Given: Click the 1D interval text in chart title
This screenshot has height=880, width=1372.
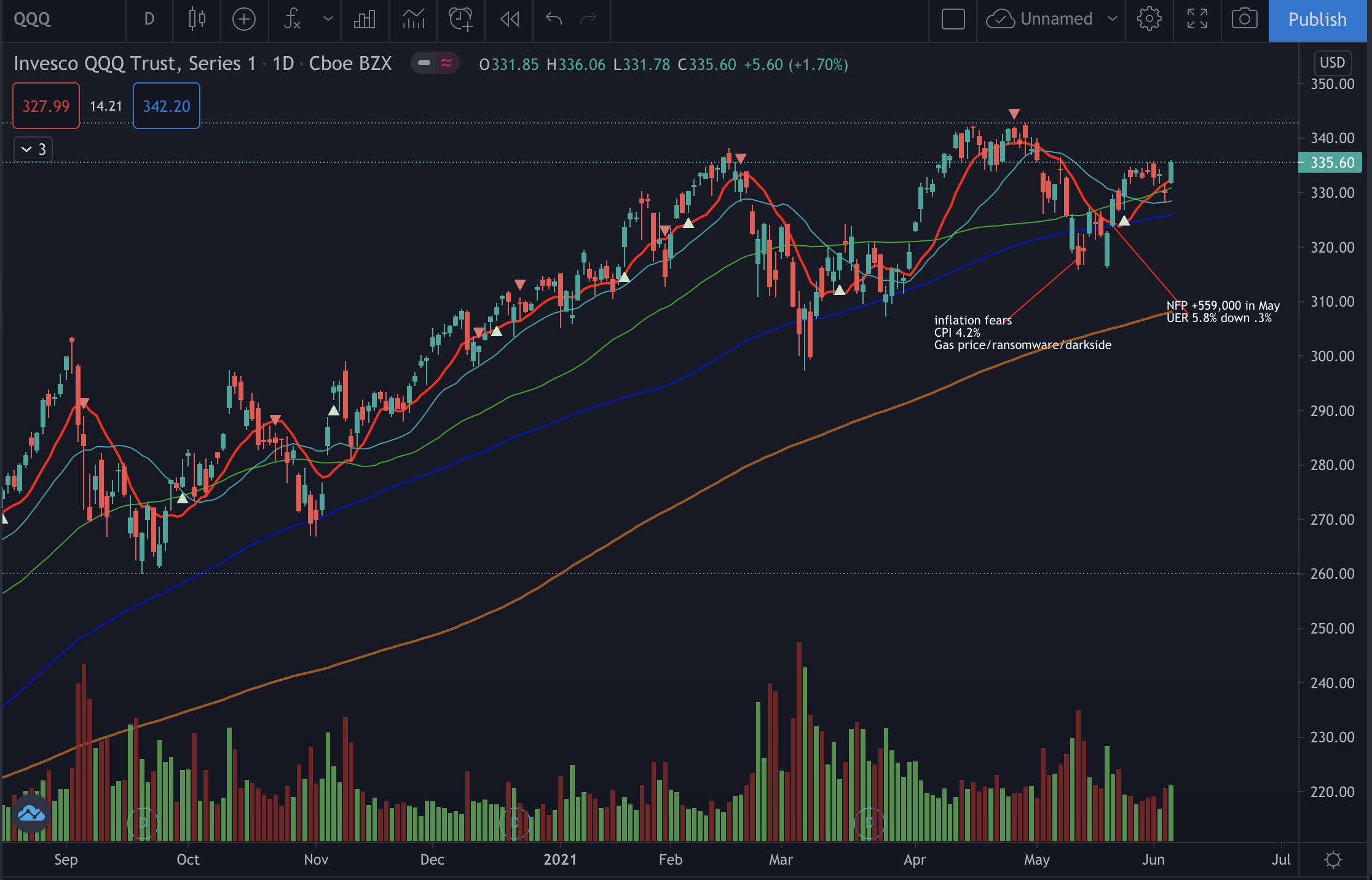Looking at the screenshot, I should (283, 64).
